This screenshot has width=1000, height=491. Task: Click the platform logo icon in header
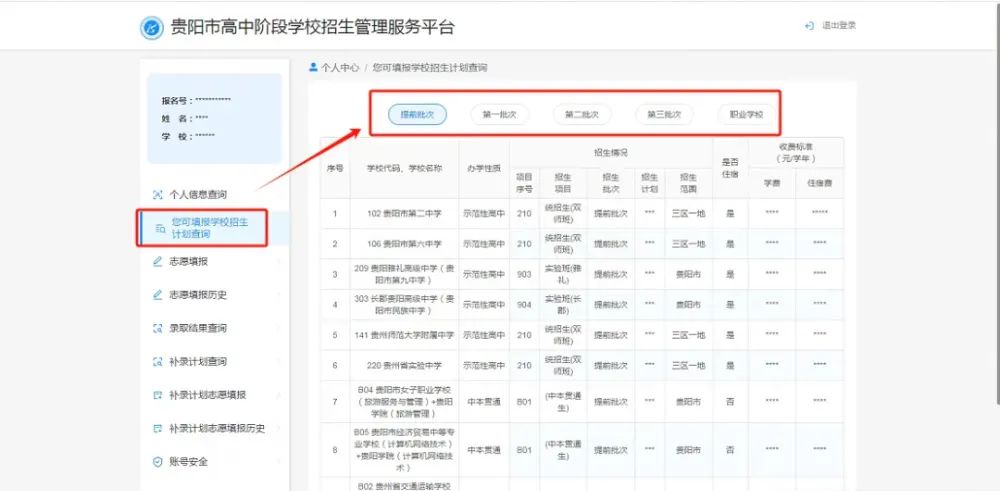coord(151,28)
